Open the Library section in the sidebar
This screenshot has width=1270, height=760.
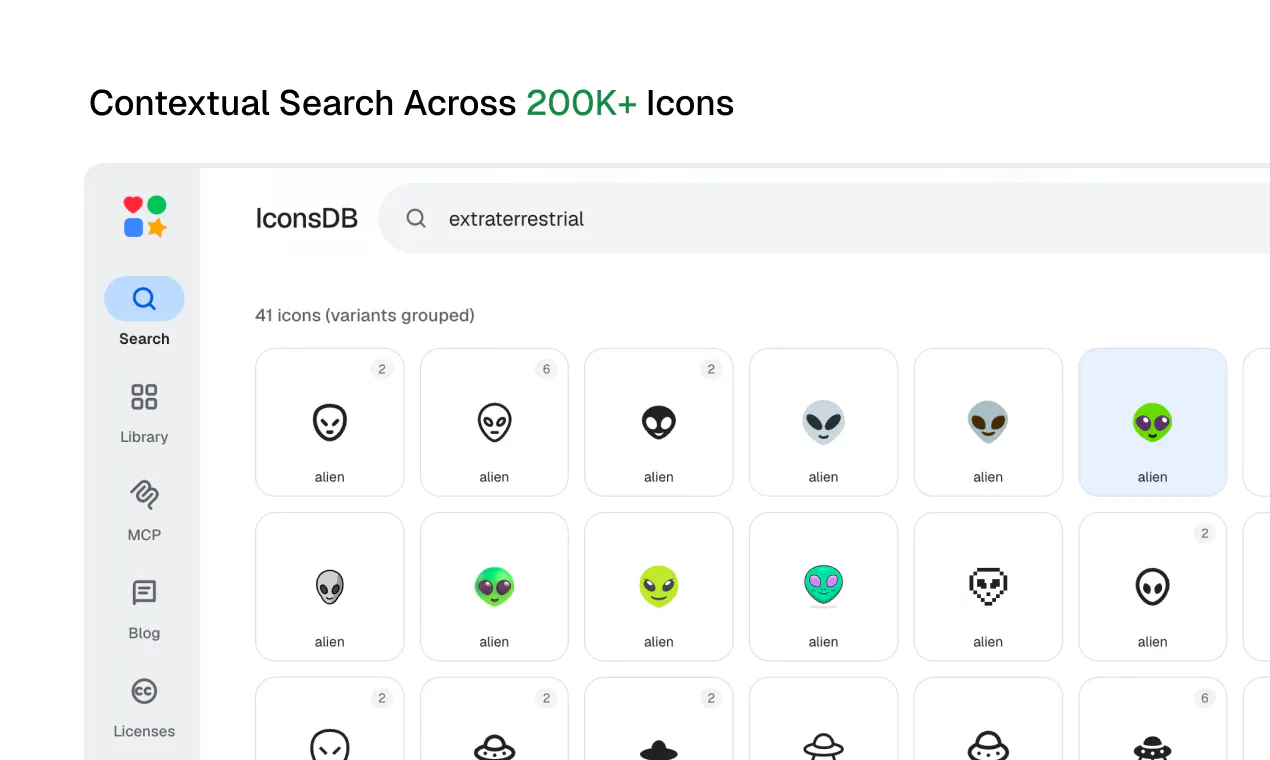pos(144,412)
